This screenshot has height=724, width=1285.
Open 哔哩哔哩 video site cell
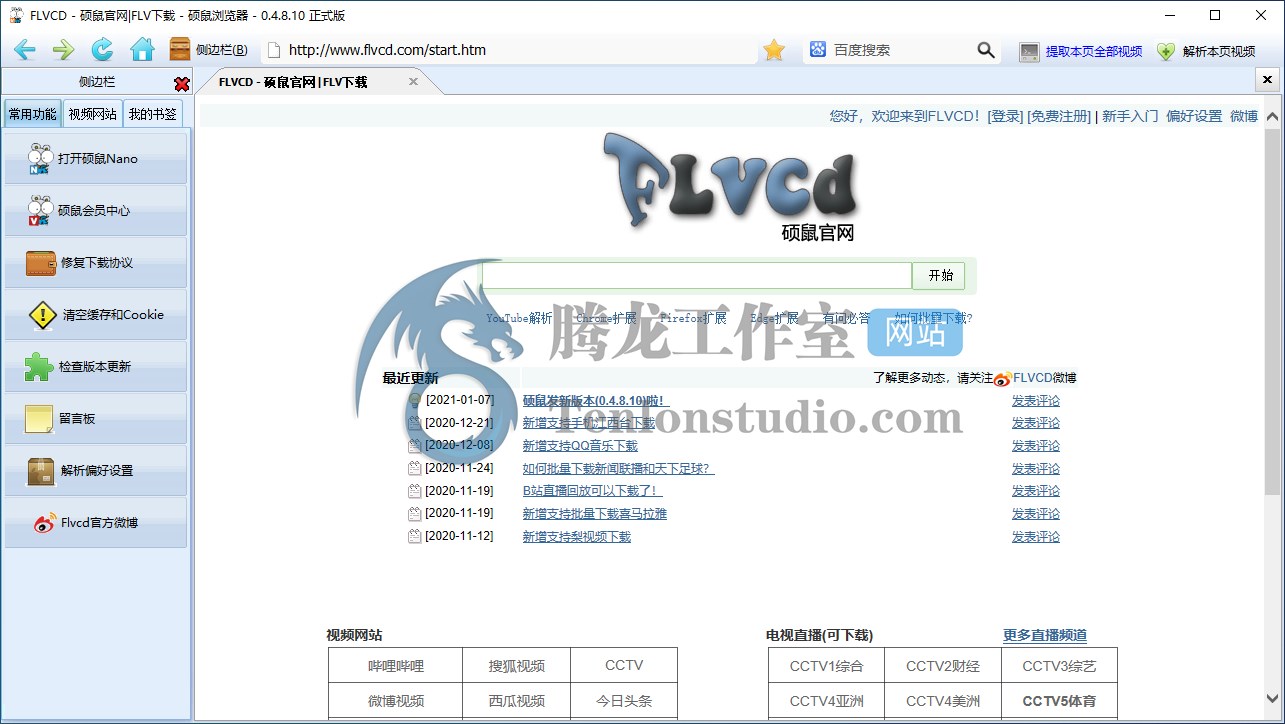pyautogui.click(x=396, y=666)
